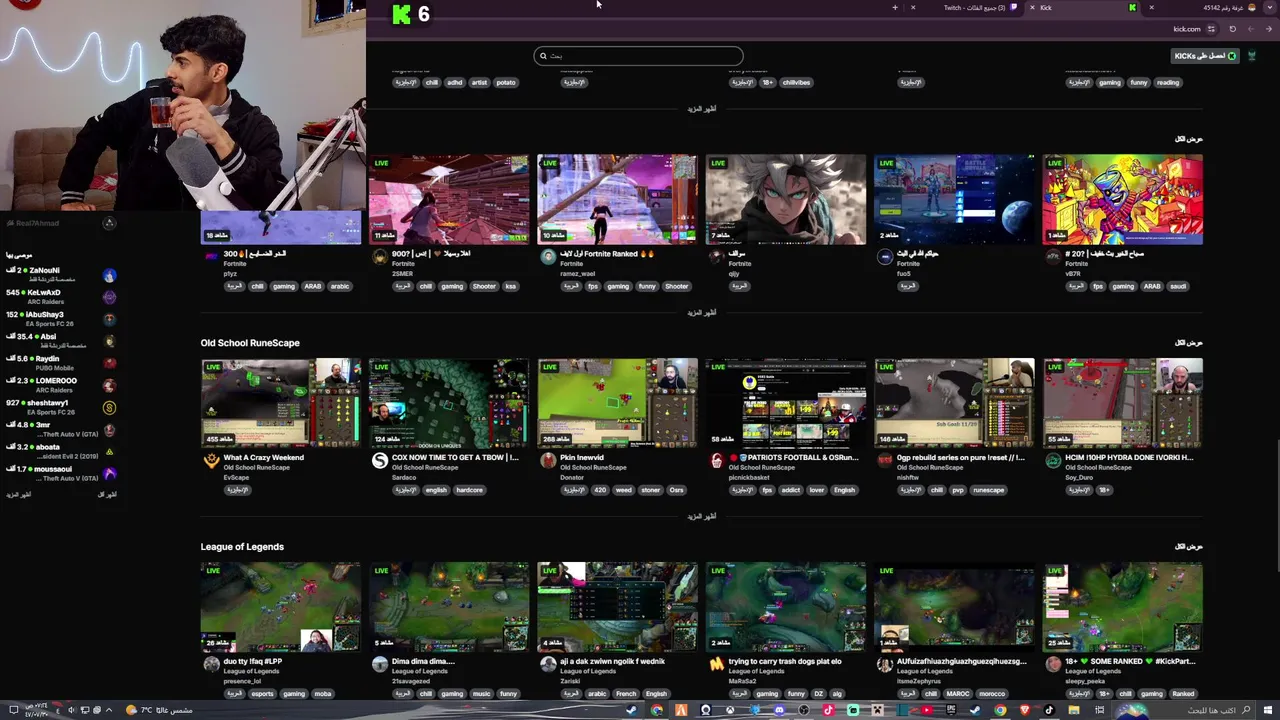Open LOMEROOO channel avatar in sidebar
The width and height of the screenshot is (1280, 720).
(x=109, y=385)
